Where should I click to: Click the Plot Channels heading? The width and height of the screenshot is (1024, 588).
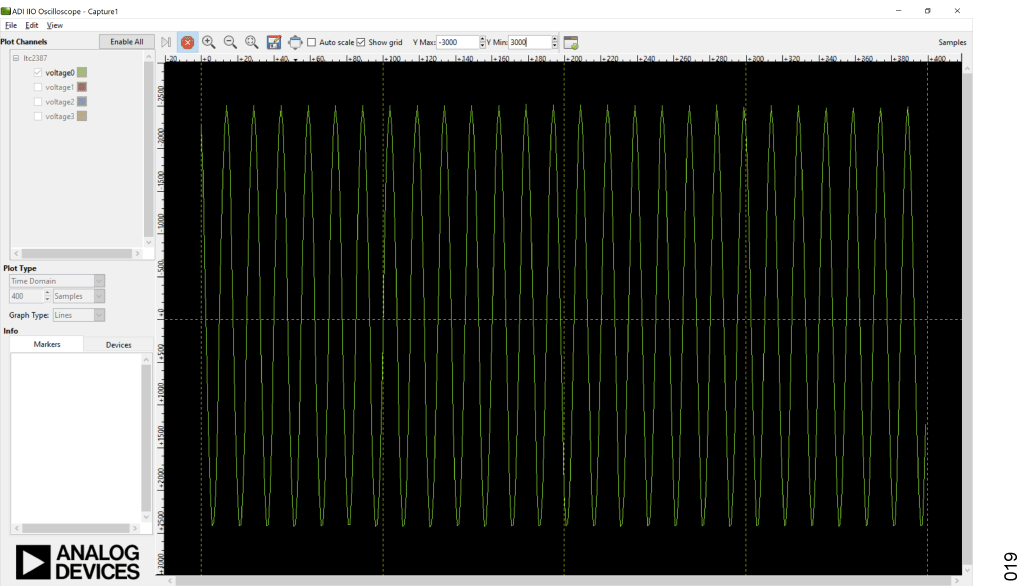[x=24, y=42]
